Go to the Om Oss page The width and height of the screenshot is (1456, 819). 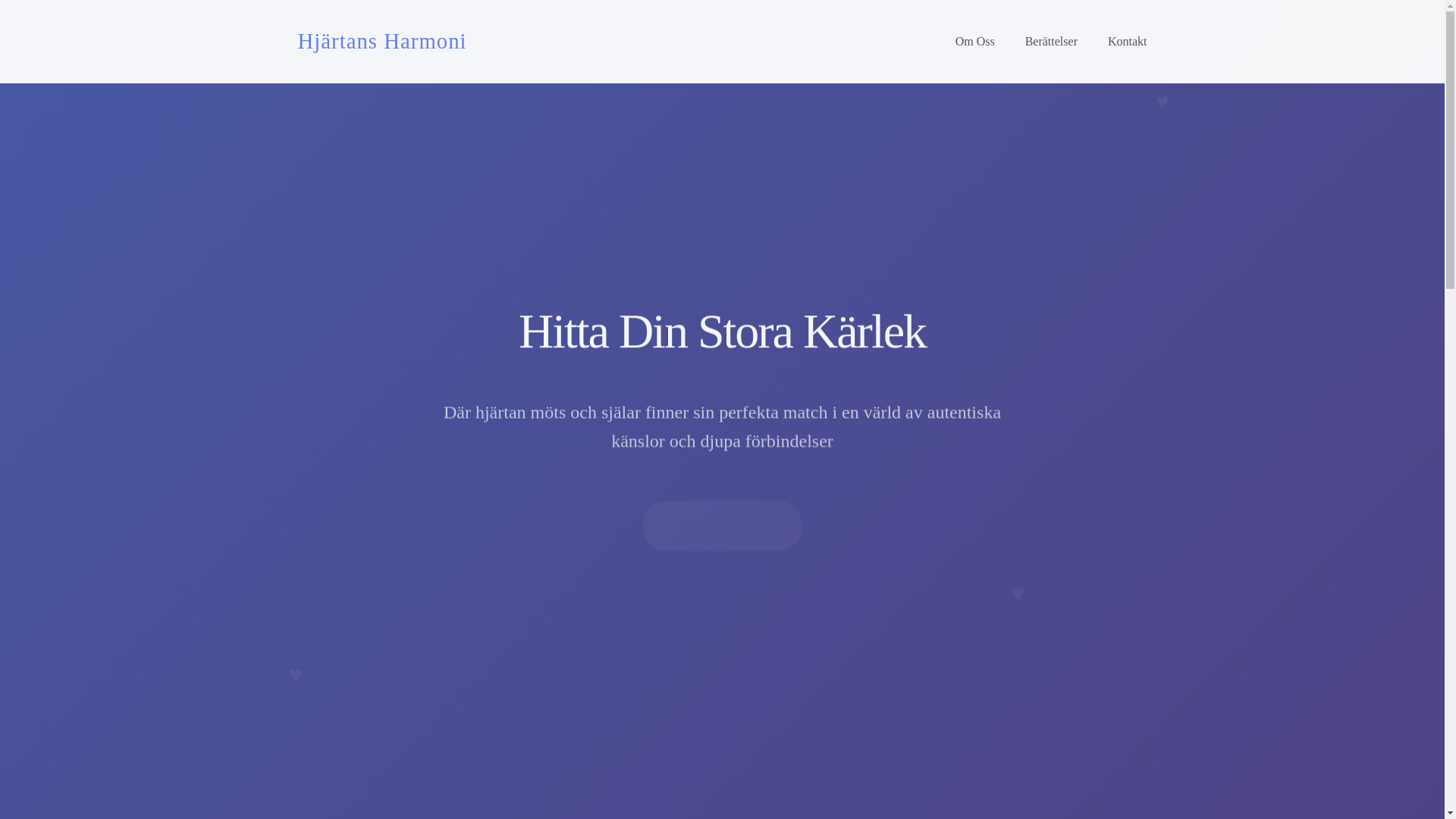tap(974, 42)
